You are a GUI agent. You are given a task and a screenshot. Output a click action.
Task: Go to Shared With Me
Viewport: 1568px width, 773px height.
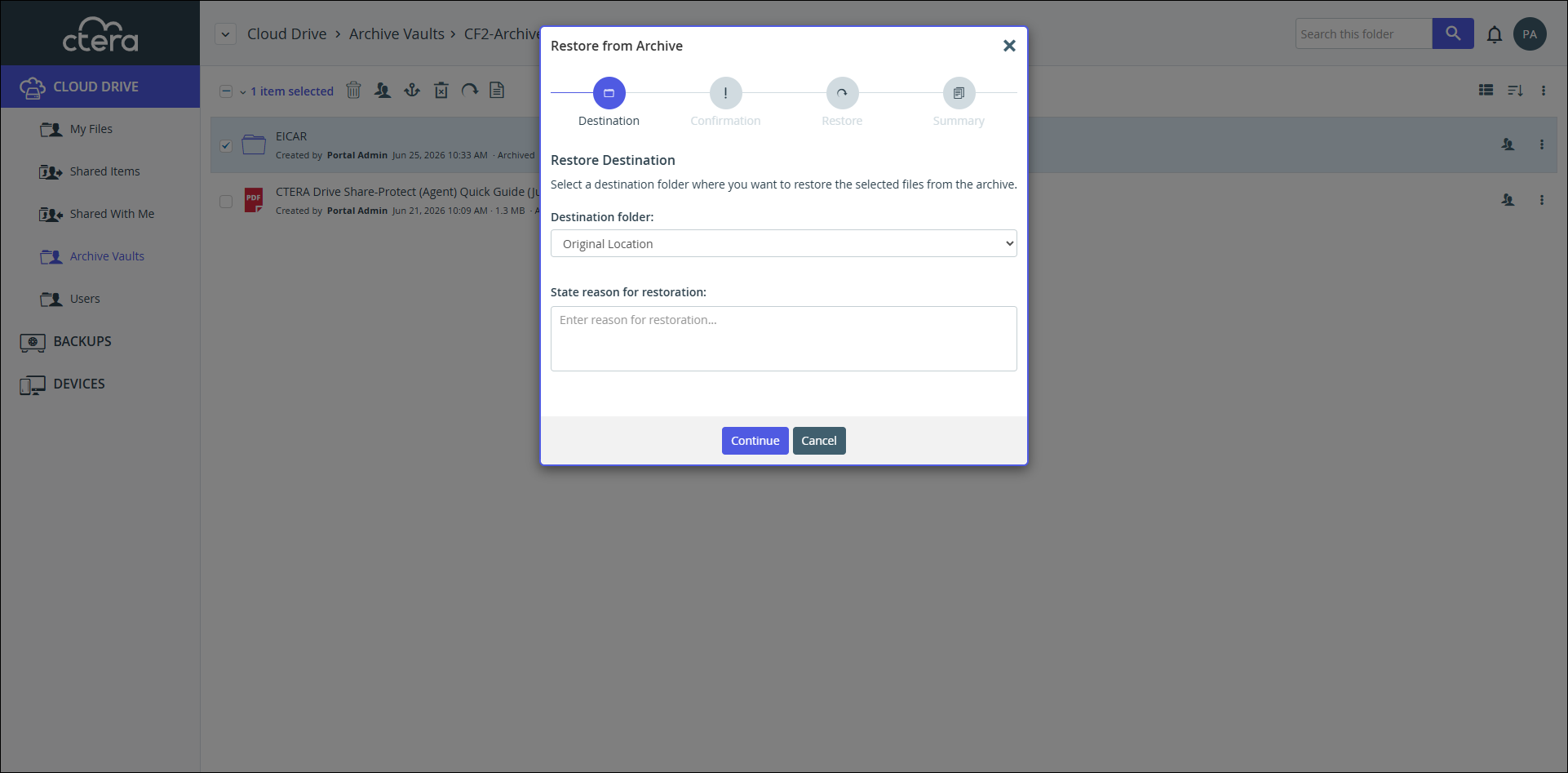(112, 214)
